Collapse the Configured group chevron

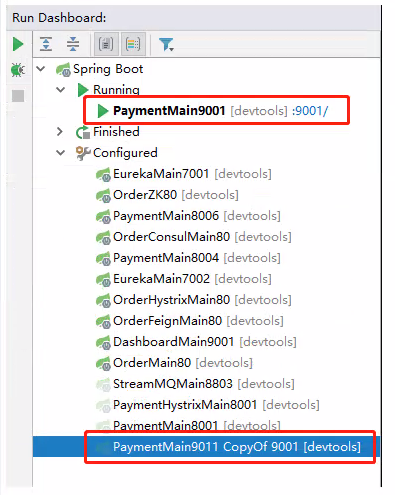tap(61, 153)
